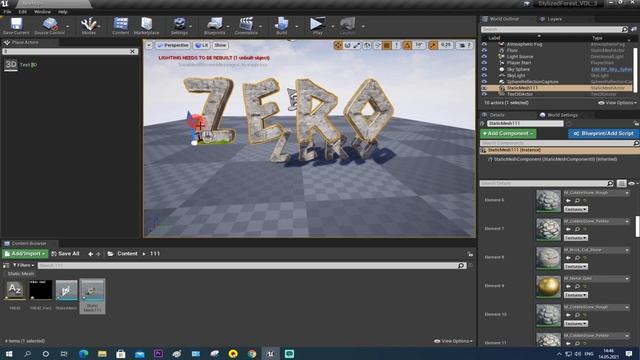Click Element 8 Brick Cut Stone material thumbnail
Screen dimensions: 640x360
point(548,258)
